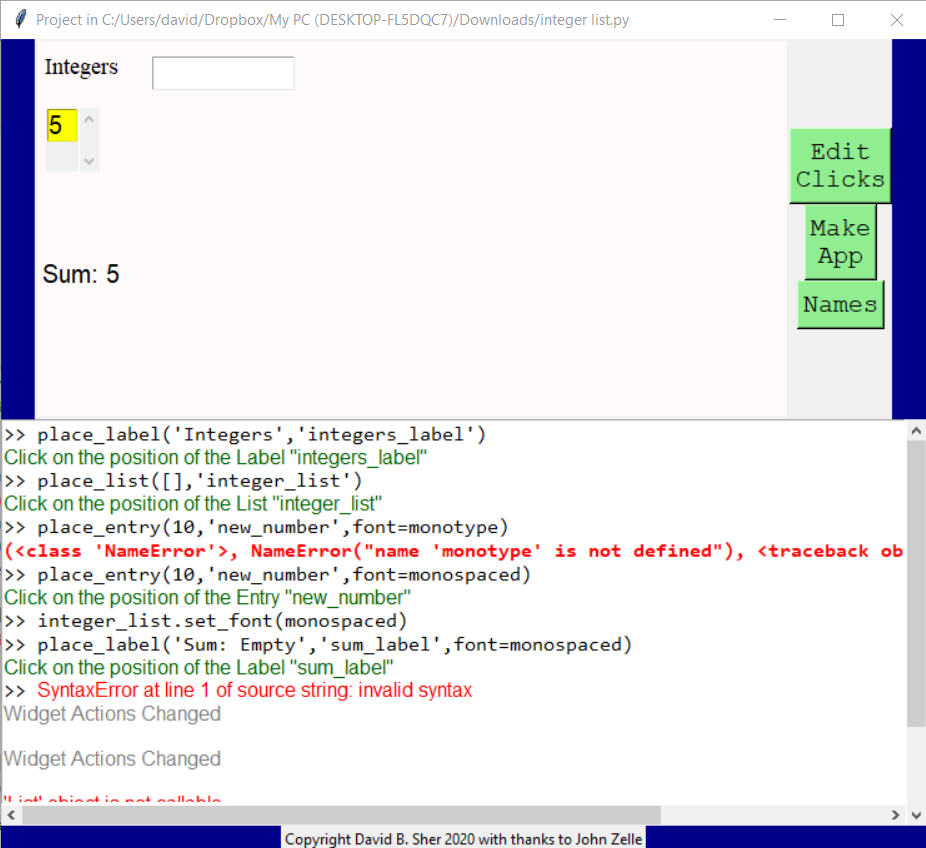Click the Integers label
The image size is (926, 848).
[81, 67]
